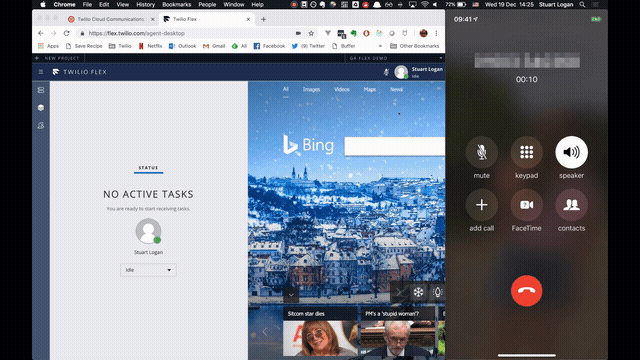Open the Idle status dropdown
Screen dimensions: 640x360
[x=148, y=270]
